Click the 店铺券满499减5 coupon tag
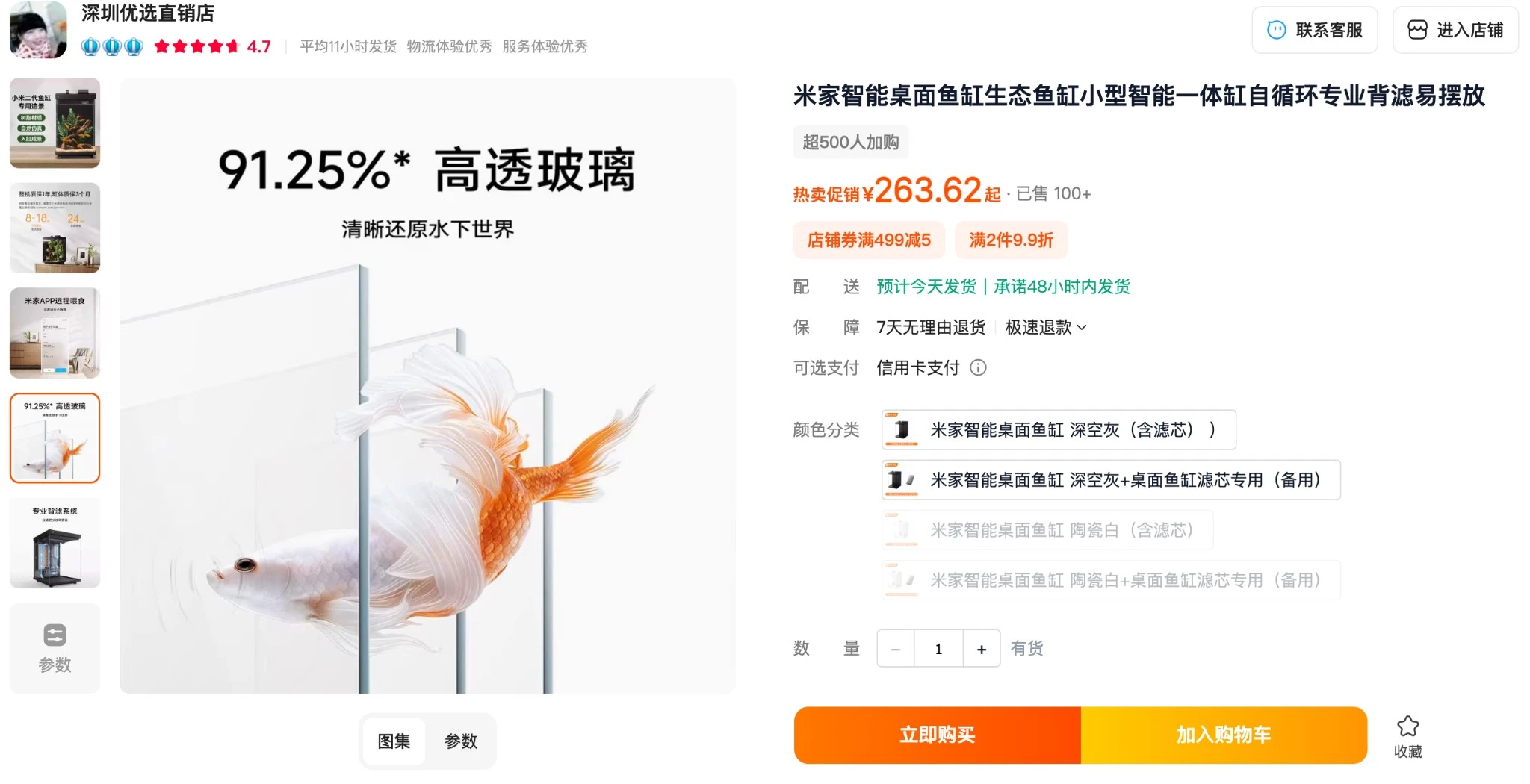Viewport: 1530px width, 784px height. (869, 240)
